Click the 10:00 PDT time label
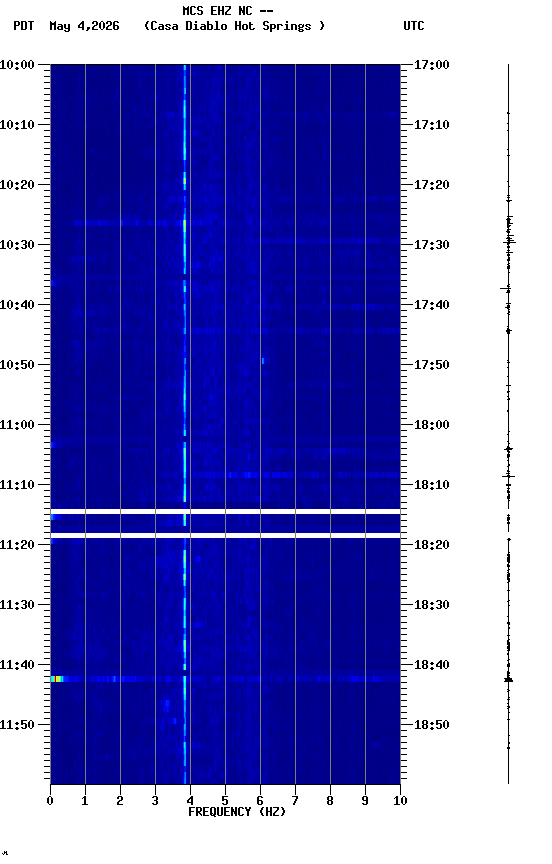Image resolution: width=552 pixels, height=864 pixels. coord(17,65)
